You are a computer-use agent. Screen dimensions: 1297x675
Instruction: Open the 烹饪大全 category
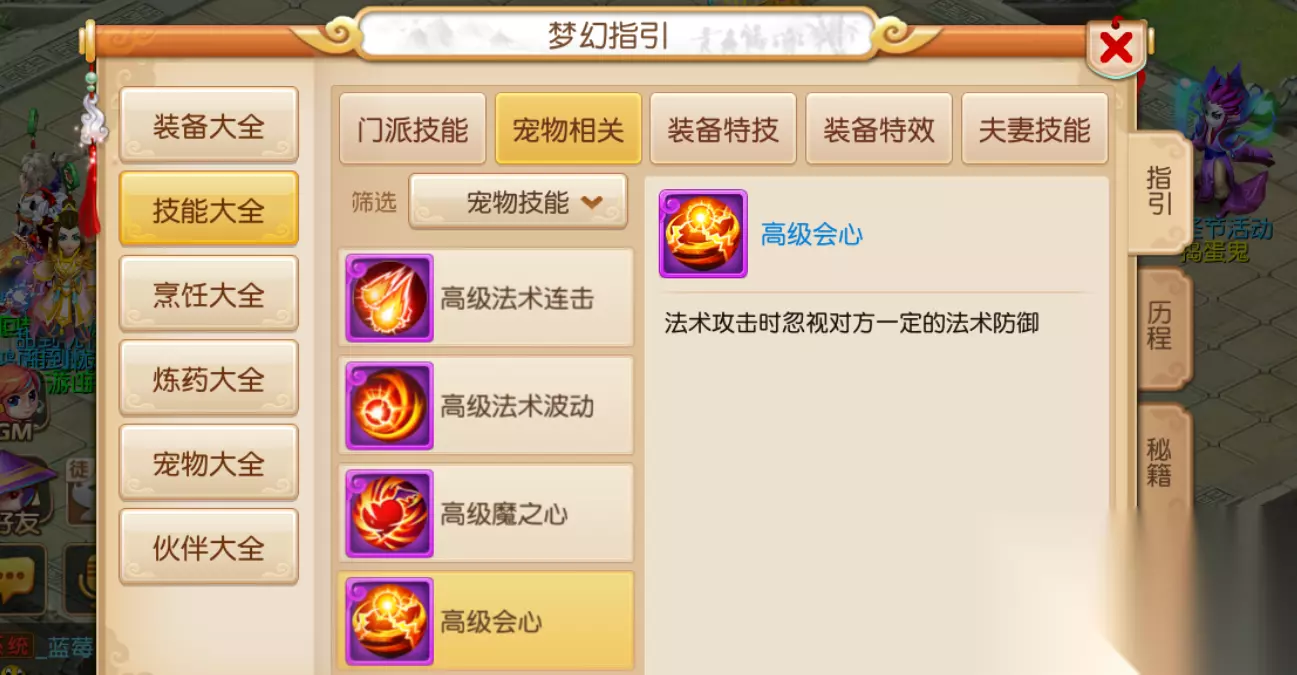[x=209, y=294]
